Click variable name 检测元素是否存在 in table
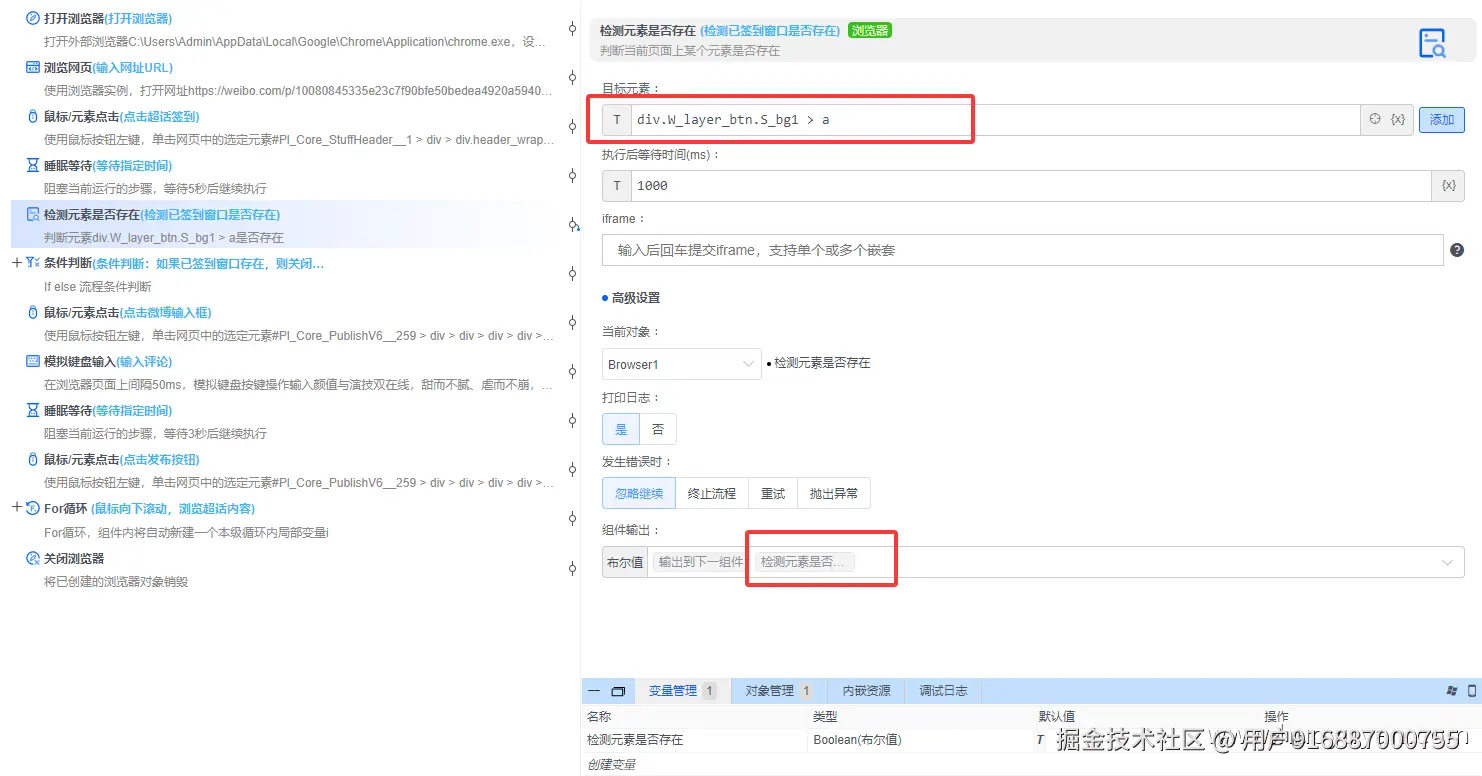Screen dimensions: 1482x776 click(635, 740)
